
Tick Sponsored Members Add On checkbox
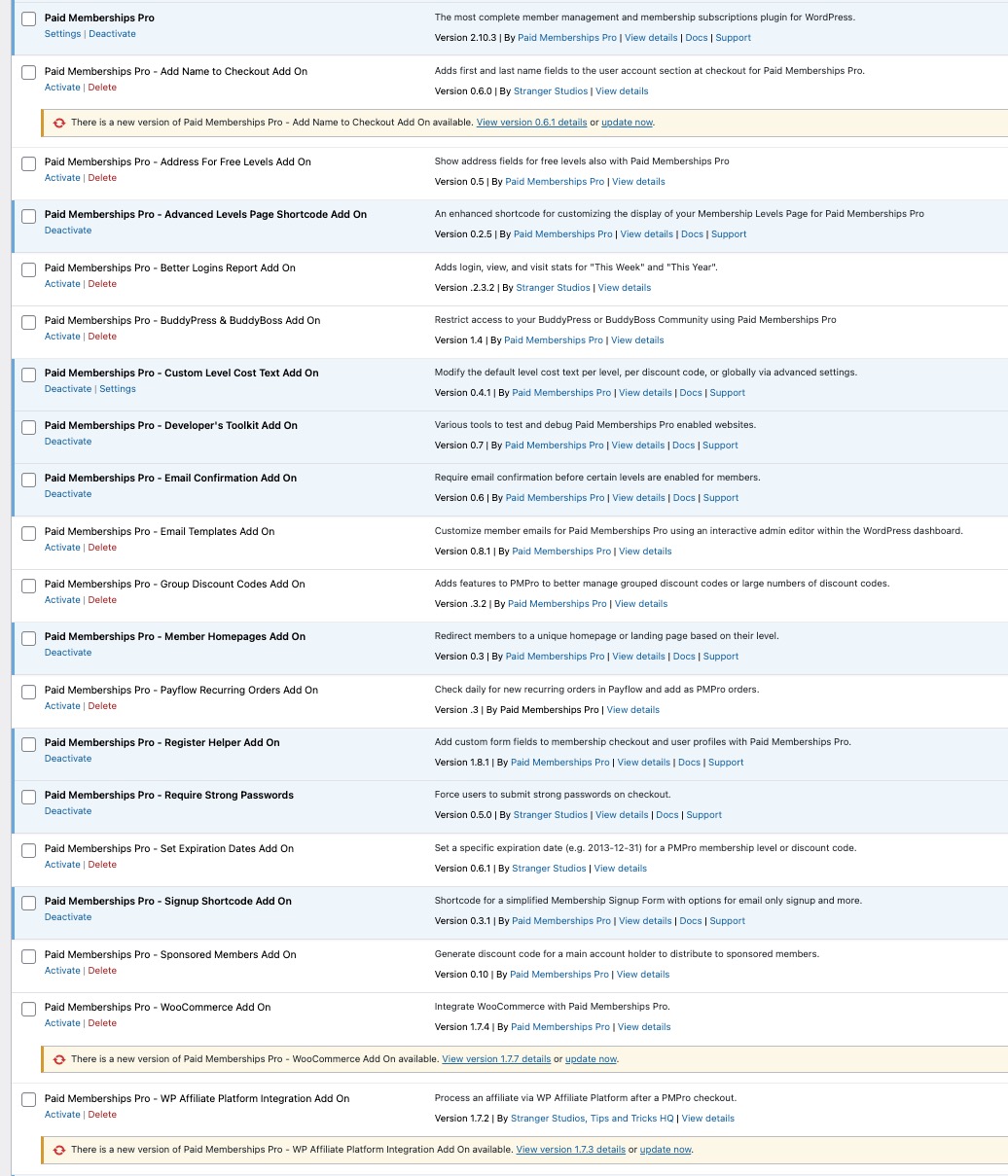28,956
